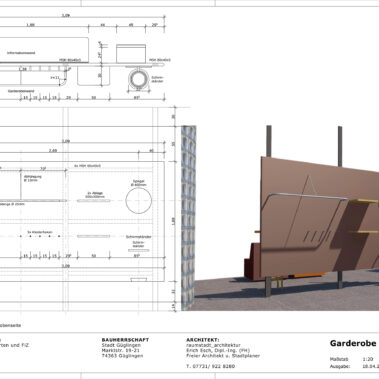Click the 'Garderobenwand' label in the plan view
This screenshot has height=379, width=379.
point(21,91)
